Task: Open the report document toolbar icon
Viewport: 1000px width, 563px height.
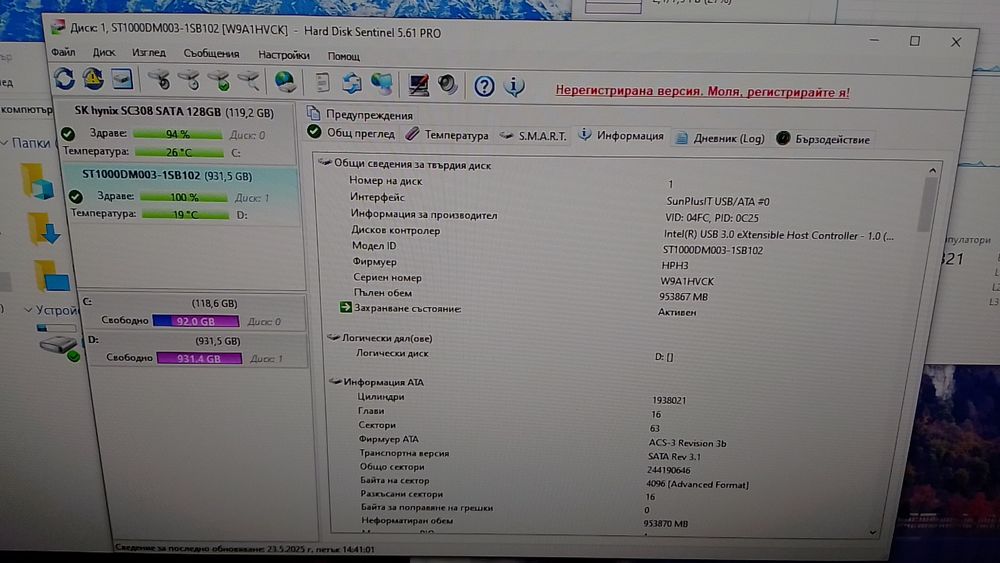Action: point(322,83)
